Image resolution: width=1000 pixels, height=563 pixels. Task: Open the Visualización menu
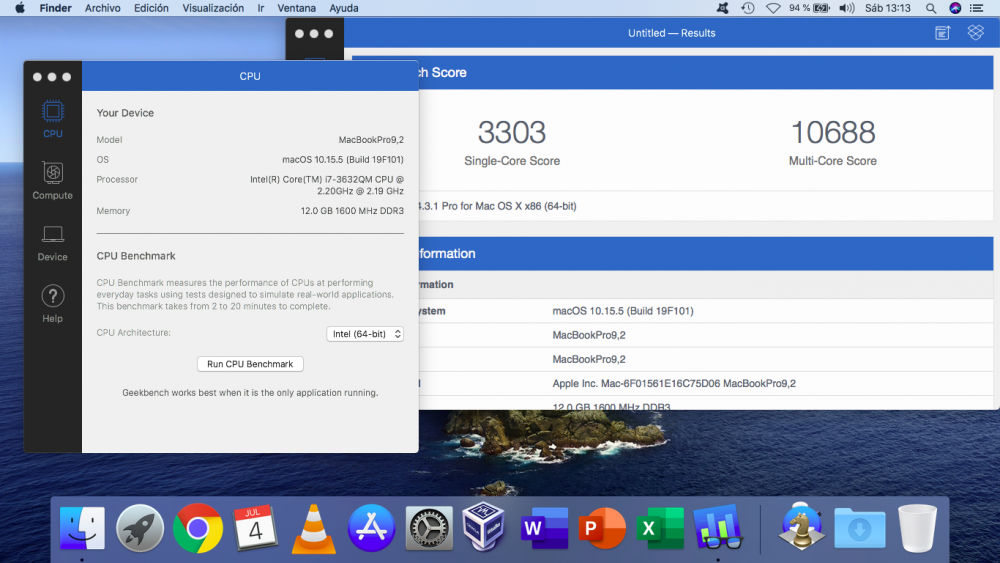[213, 8]
